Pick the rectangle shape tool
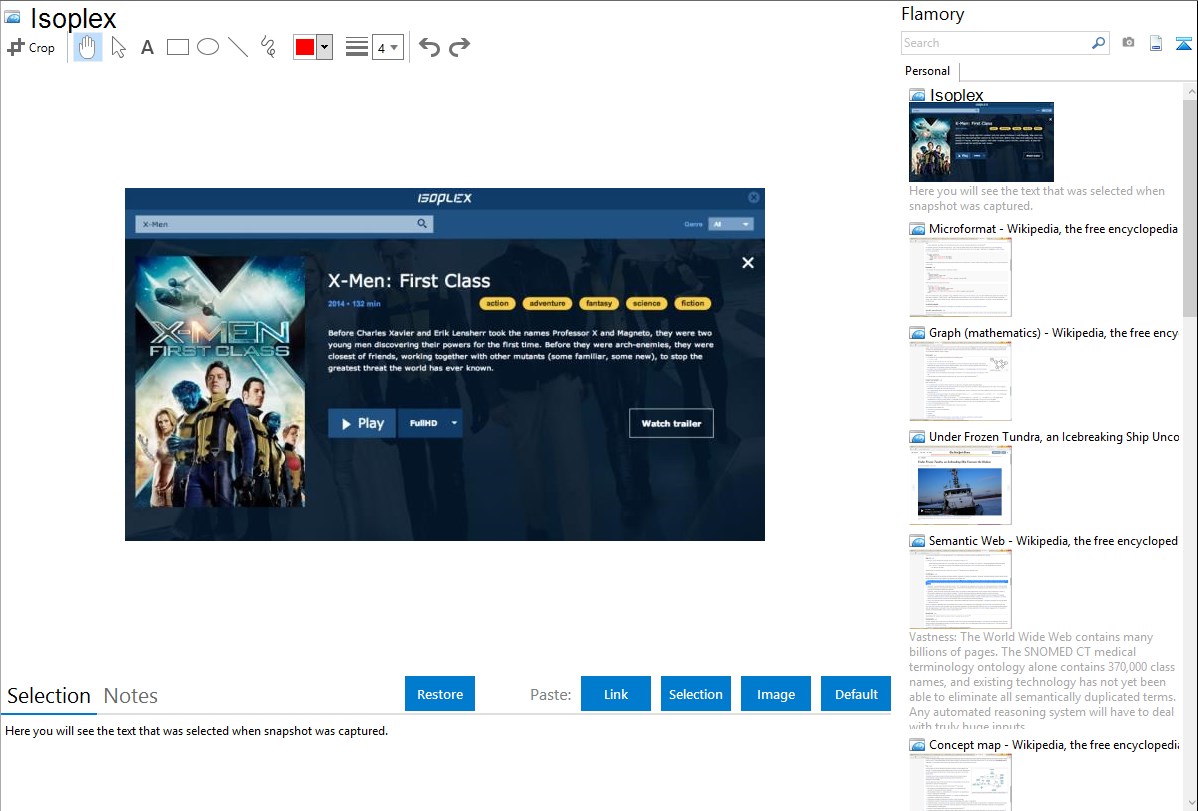The height and width of the screenshot is (811, 1198). point(178,47)
